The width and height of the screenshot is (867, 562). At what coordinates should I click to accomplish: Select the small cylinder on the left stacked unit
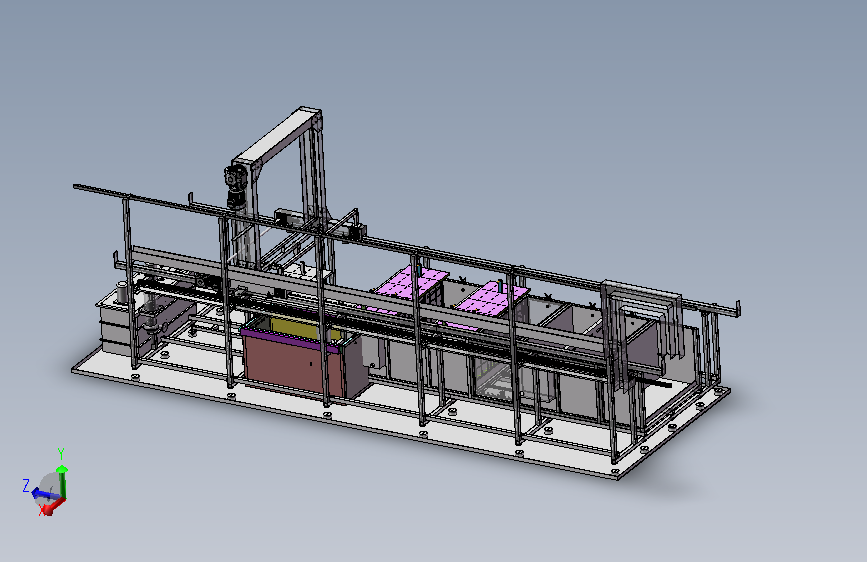click(122, 292)
